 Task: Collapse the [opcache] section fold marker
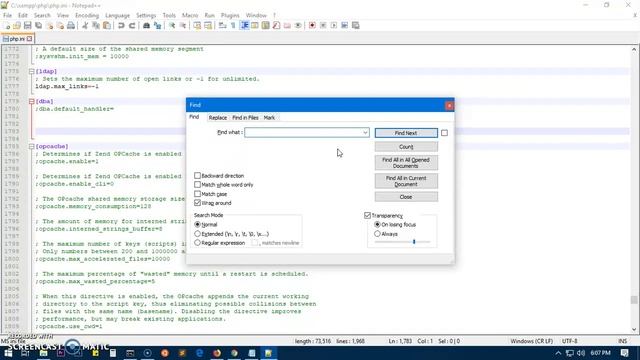click(x=31, y=146)
